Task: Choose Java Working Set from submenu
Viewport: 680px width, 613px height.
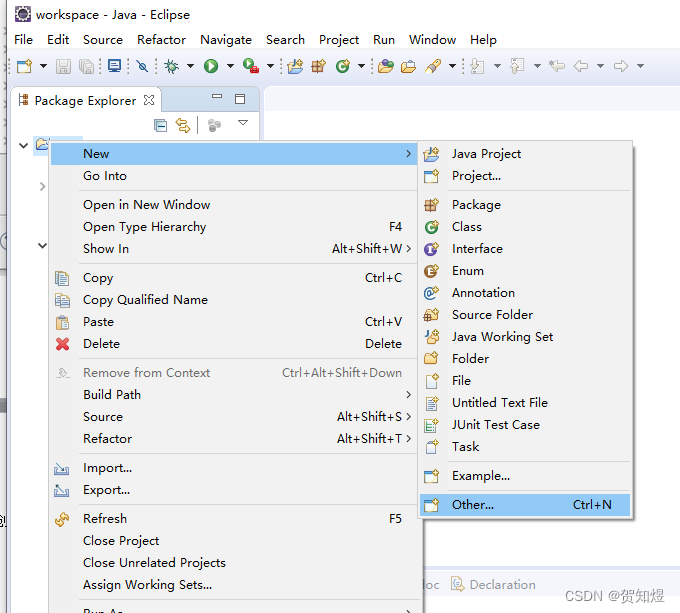Action: click(x=525, y=337)
